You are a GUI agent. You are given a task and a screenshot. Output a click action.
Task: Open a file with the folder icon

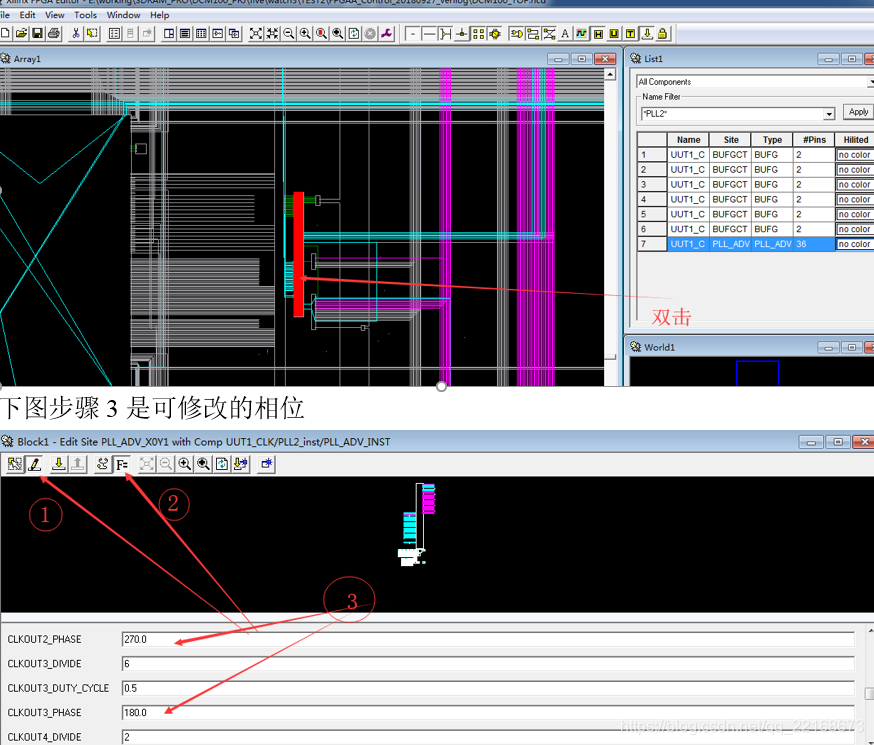point(21,33)
